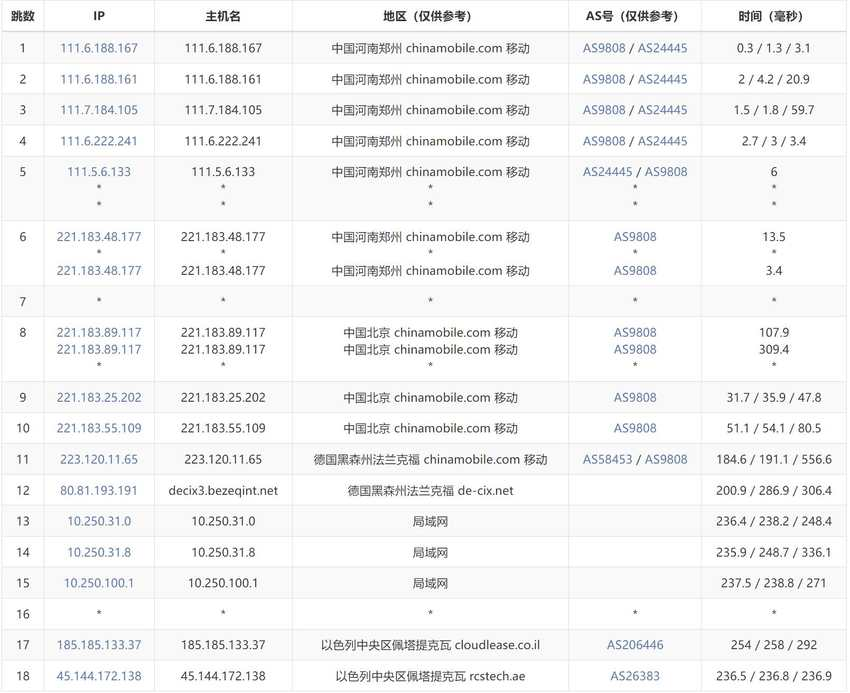Select hostname 45.144.172.138
The image size is (850, 693).
coord(223,676)
